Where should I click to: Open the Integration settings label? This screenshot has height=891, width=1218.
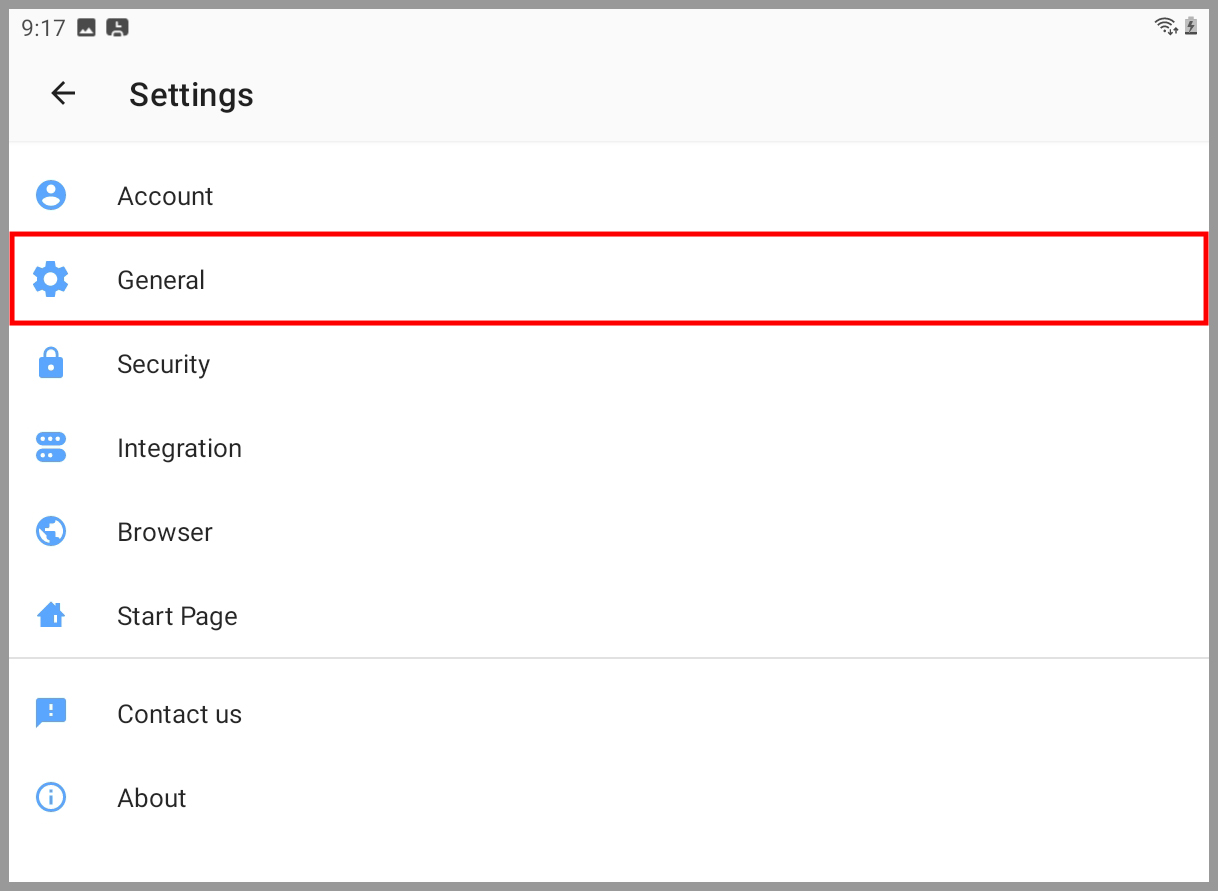click(x=180, y=448)
